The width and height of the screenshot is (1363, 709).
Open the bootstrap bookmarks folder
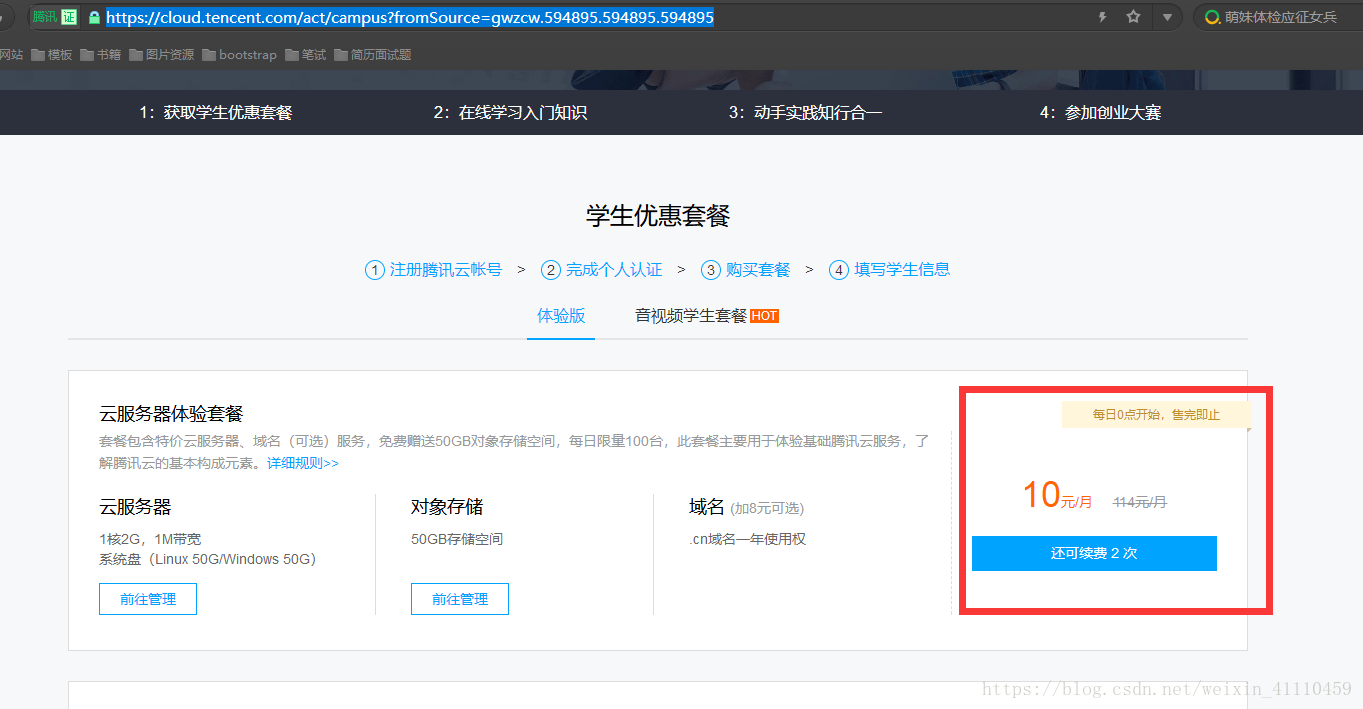[239, 55]
